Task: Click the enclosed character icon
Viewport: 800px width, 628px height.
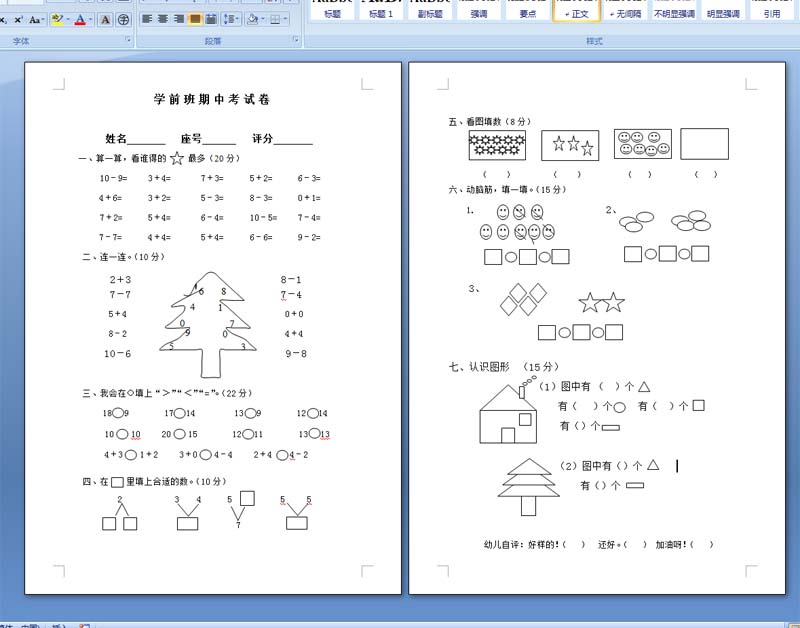Action: (123, 20)
